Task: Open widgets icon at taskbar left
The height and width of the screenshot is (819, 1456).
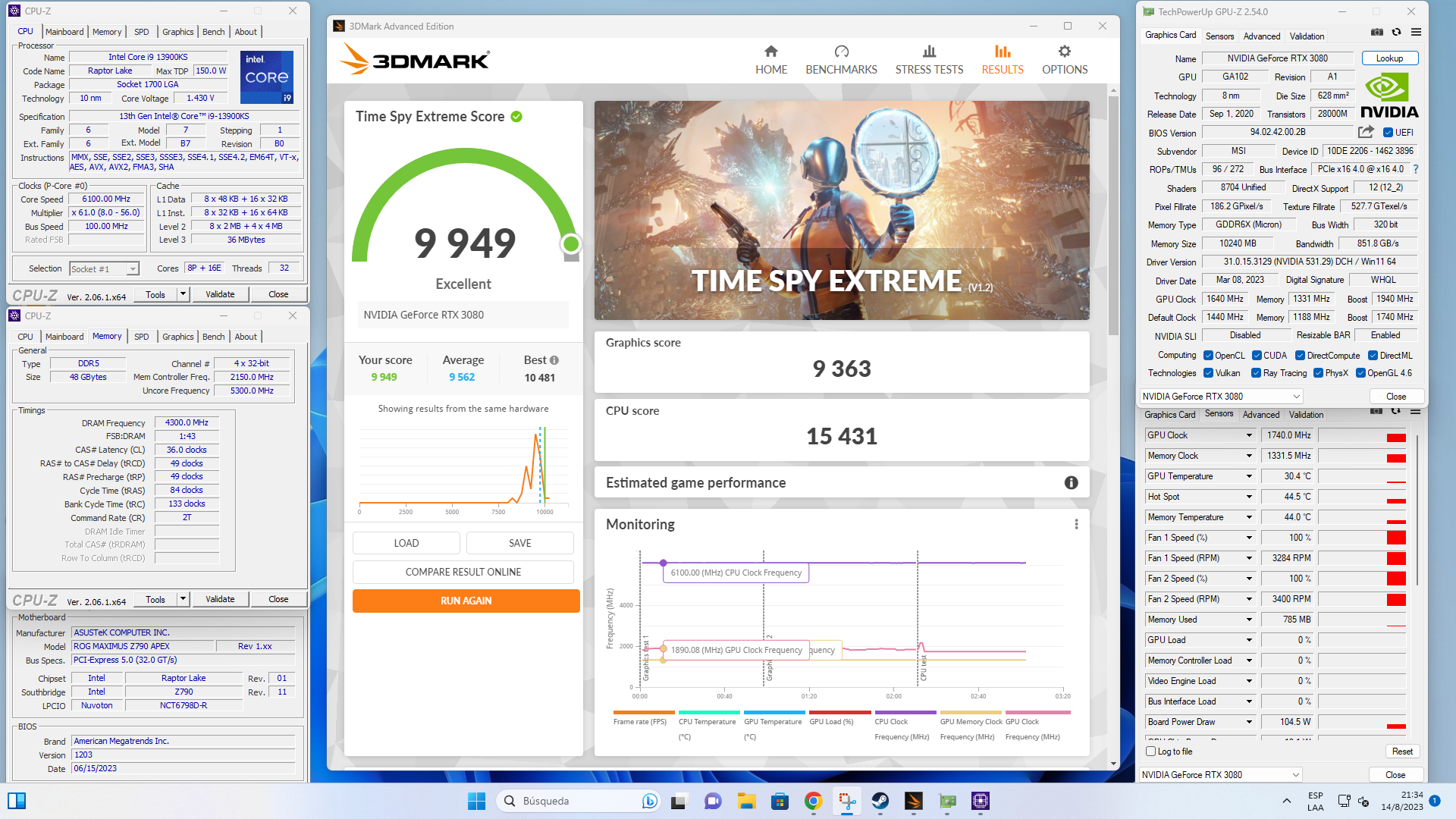Action: [17, 801]
